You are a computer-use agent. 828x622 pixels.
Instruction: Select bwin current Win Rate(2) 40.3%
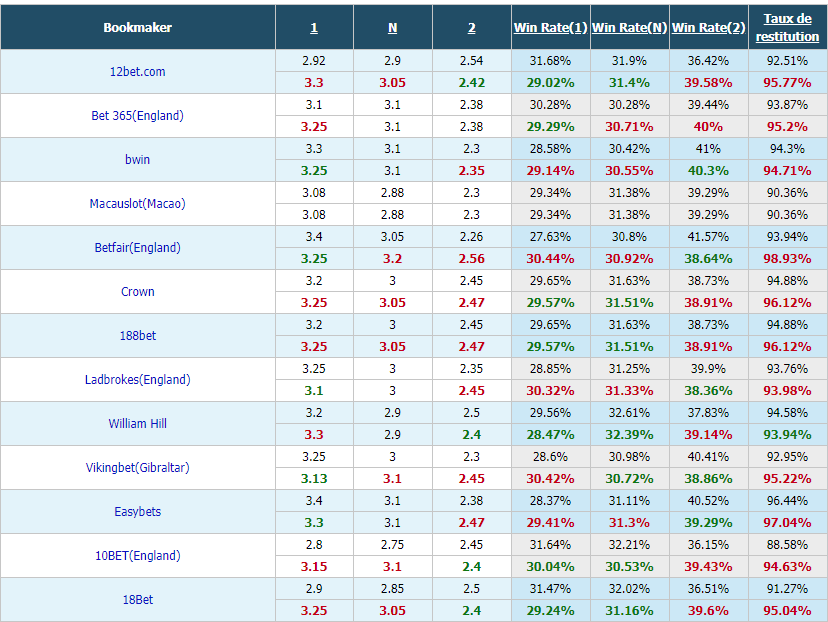point(708,171)
